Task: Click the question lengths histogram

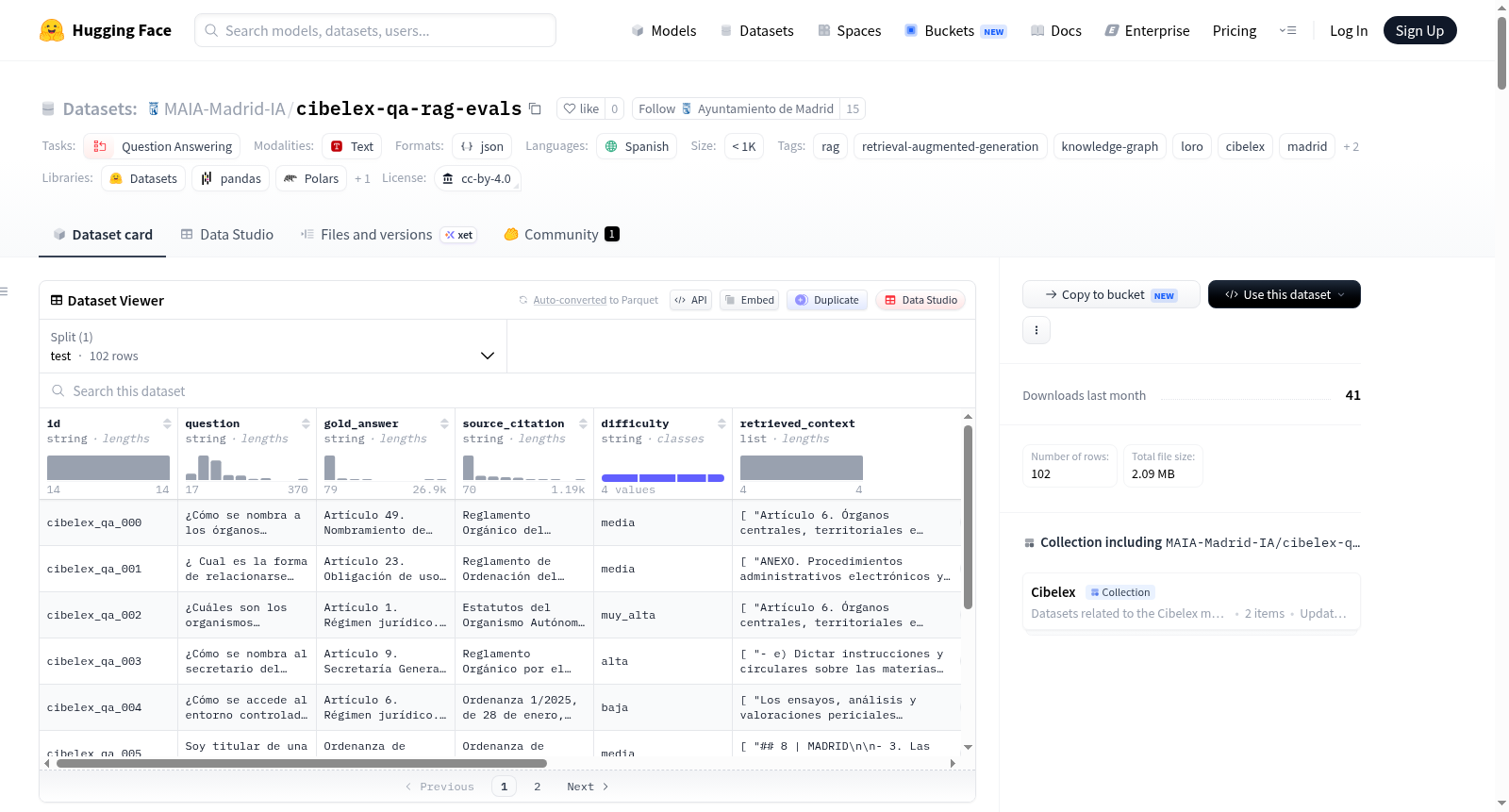Action: [x=247, y=468]
